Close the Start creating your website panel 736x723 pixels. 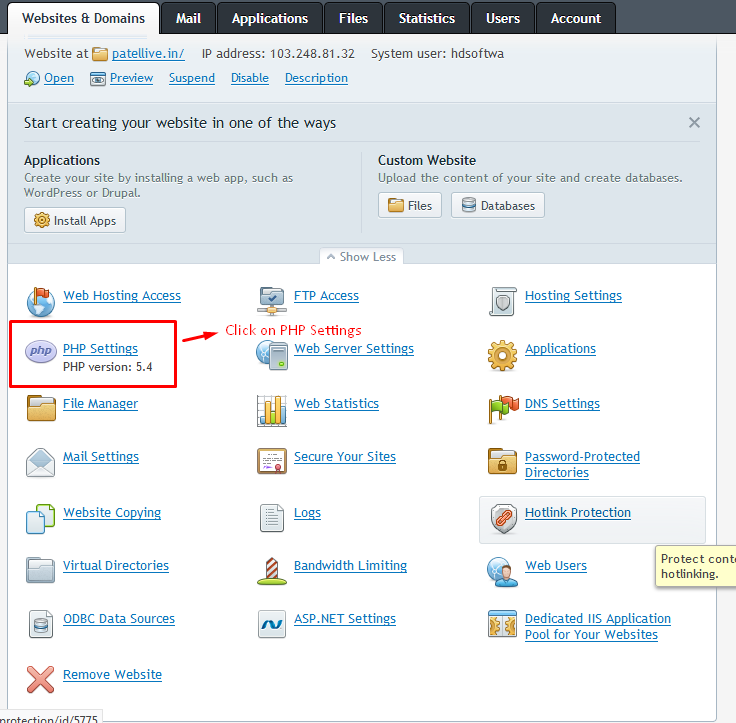click(694, 123)
